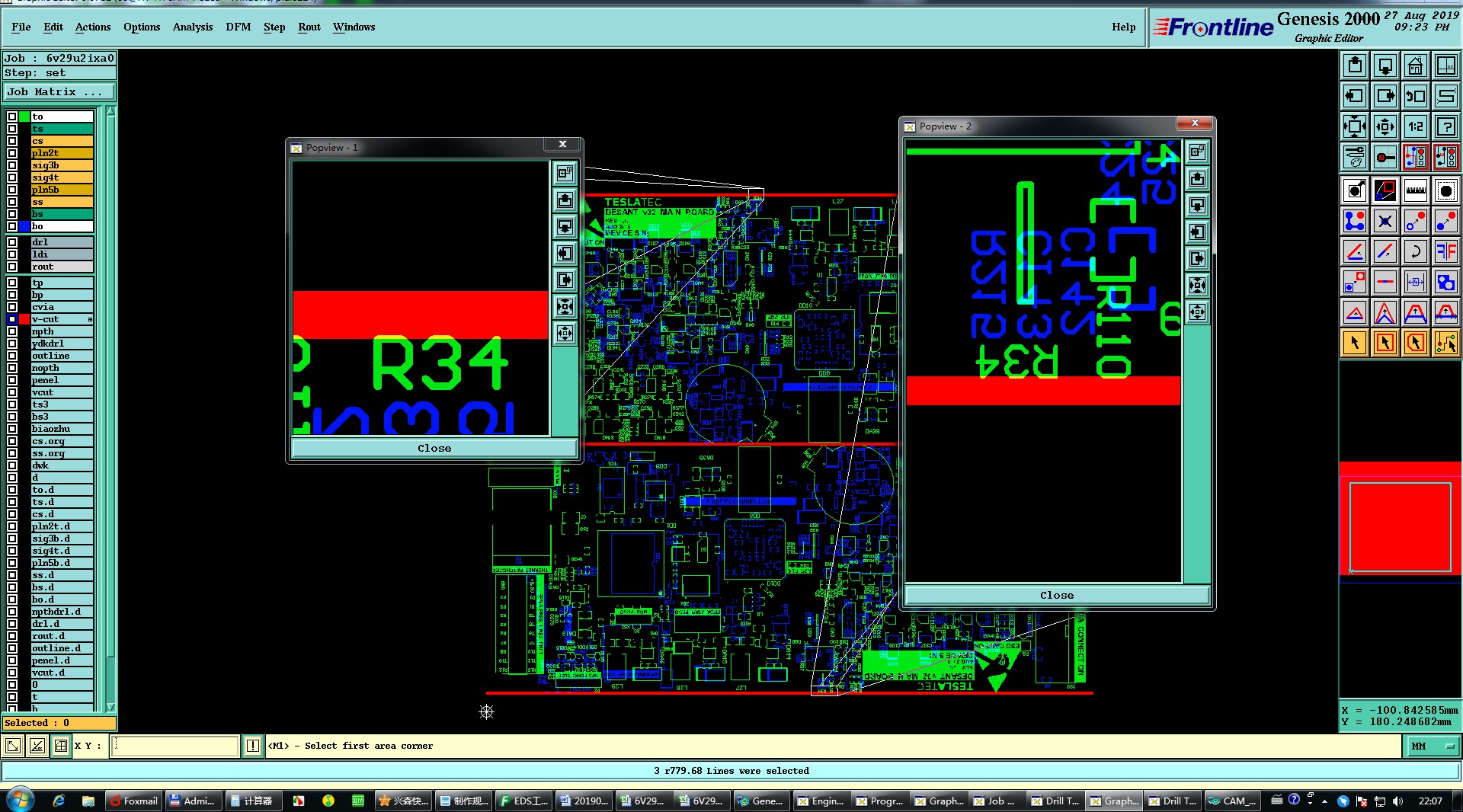Click blue color swatch of layer bo

tap(24, 226)
